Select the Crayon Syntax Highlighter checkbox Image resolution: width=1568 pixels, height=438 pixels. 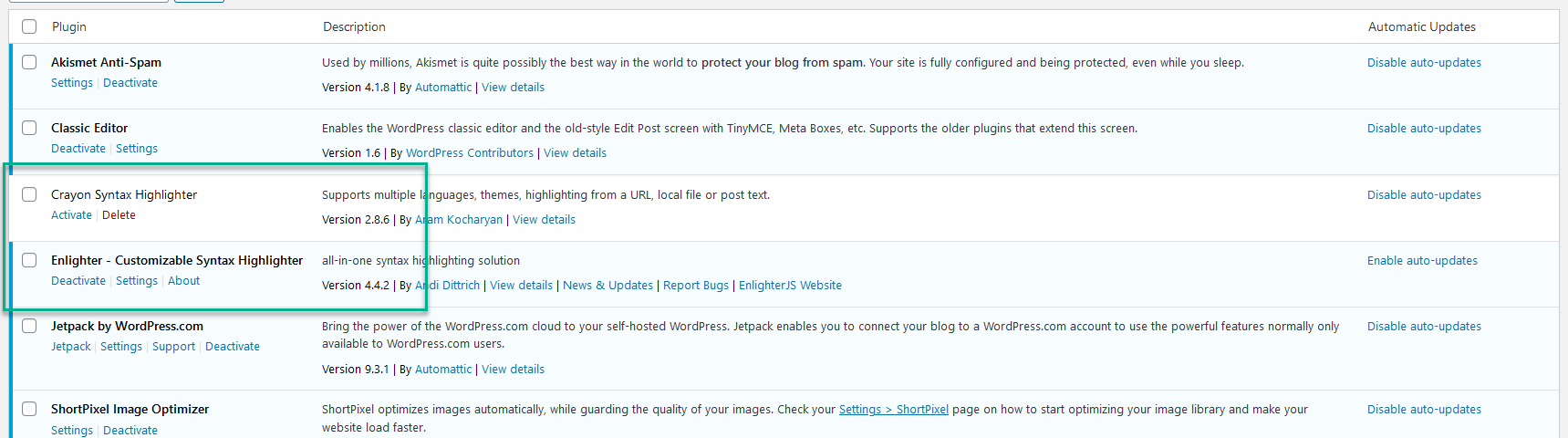[x=29, y=194]
